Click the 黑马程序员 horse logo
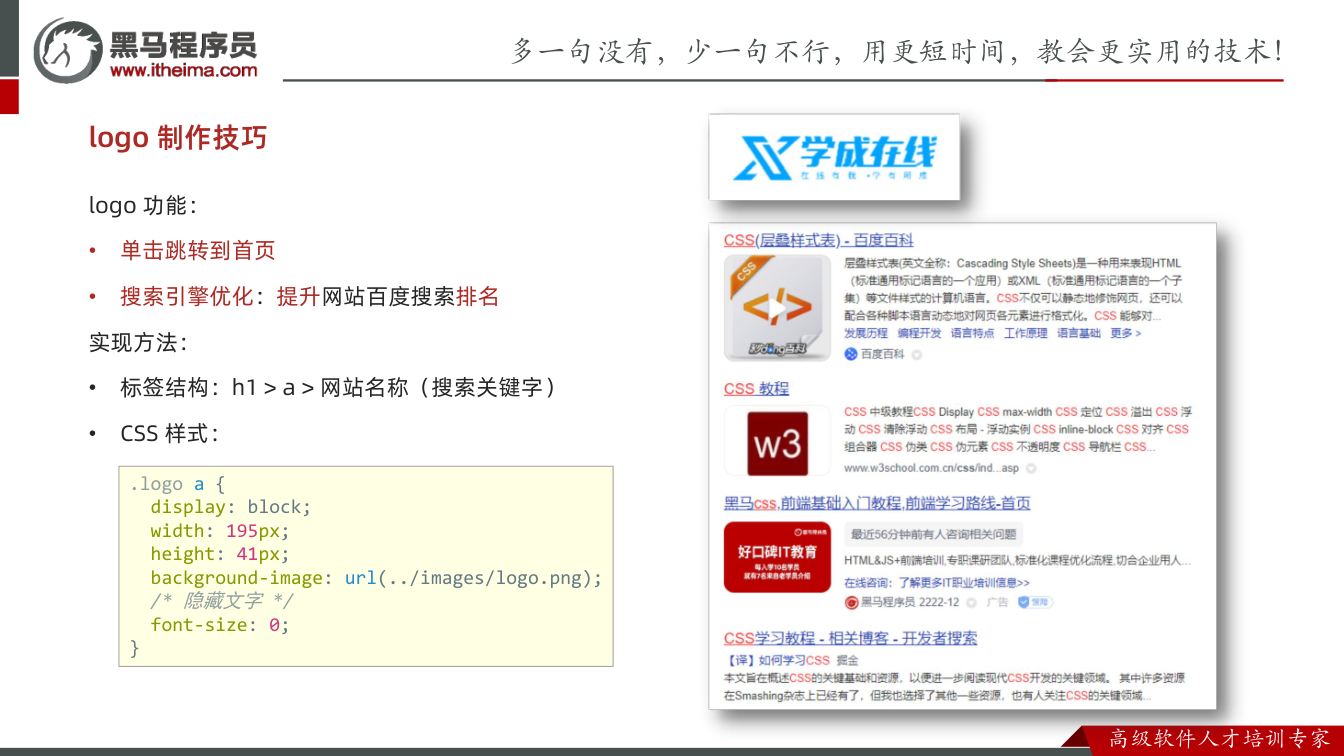 pos(69,50)
